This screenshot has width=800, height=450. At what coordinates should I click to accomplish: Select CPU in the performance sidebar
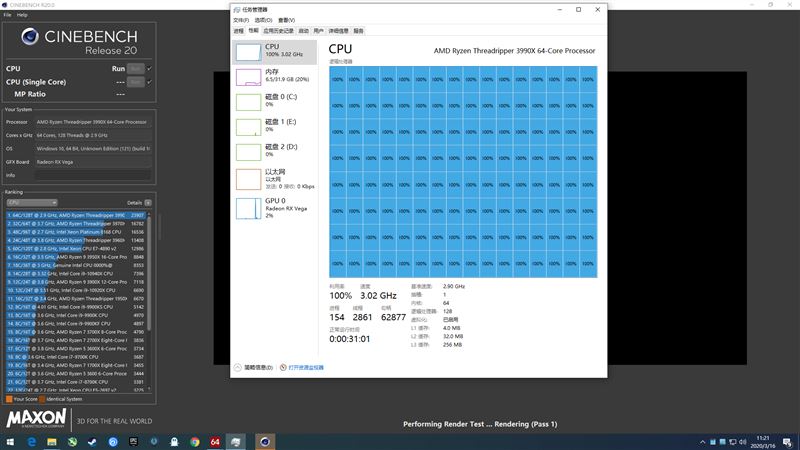pyautogui.click(x=274, y=52)
